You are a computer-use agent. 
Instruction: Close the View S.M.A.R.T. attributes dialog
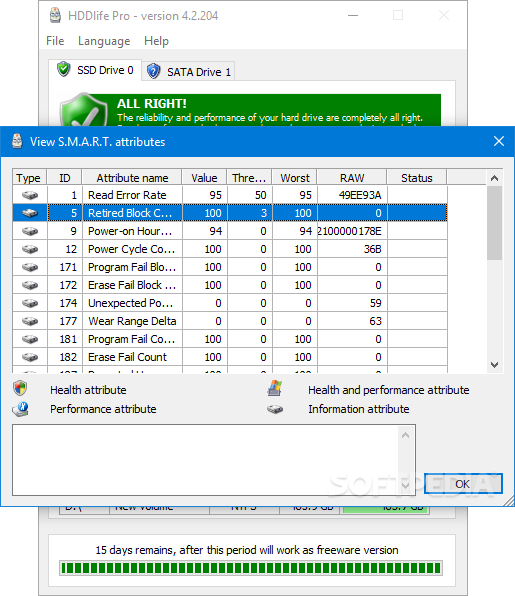499,141
